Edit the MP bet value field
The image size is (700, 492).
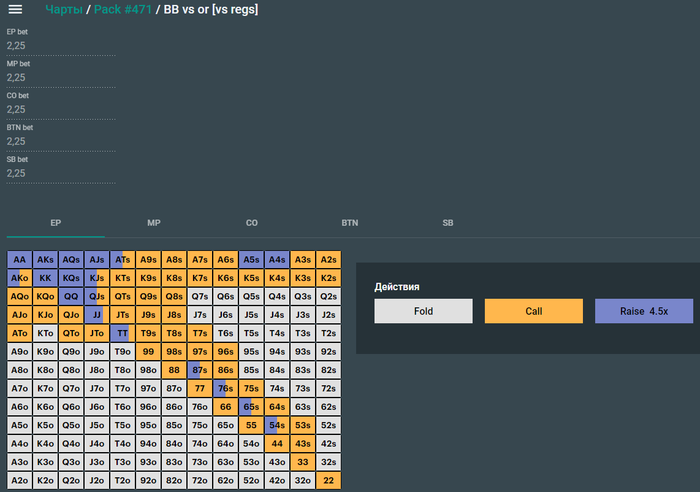pyautogui.click(x=61, y=78)
